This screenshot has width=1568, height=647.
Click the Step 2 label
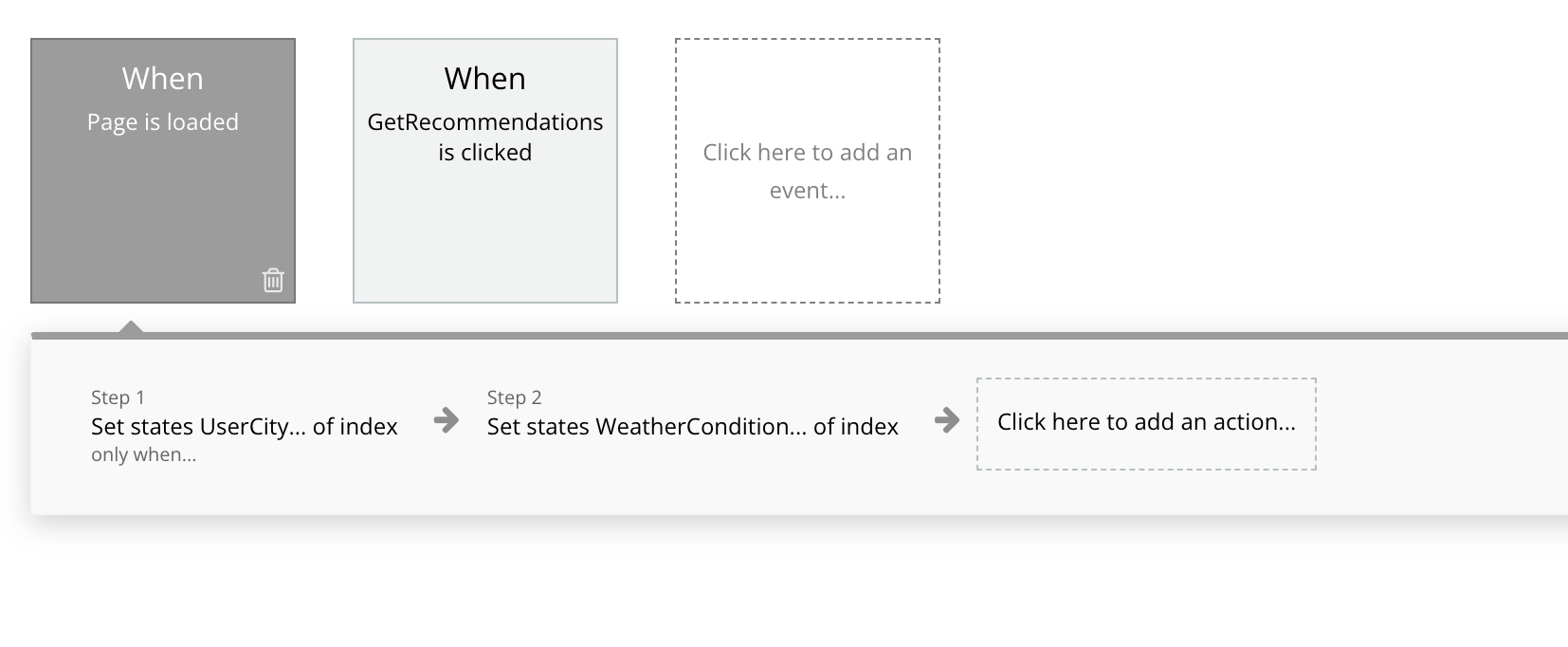[x=514, y=397]
